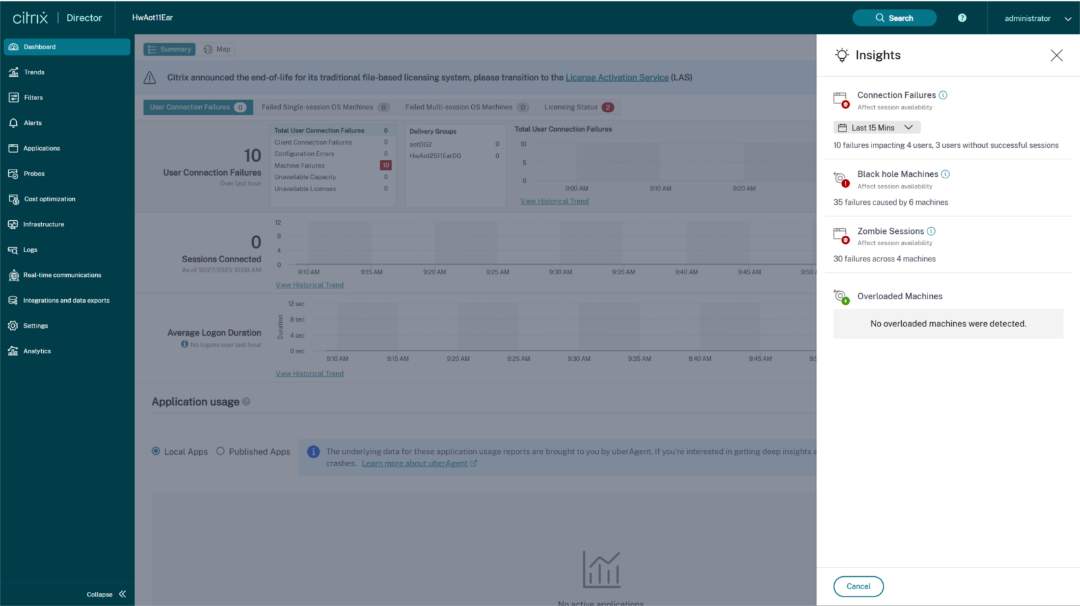This screenshot has height=606, width=1080.
Task: Click the Search field in header
Action: pyautogui.click(x=894, y=18)
